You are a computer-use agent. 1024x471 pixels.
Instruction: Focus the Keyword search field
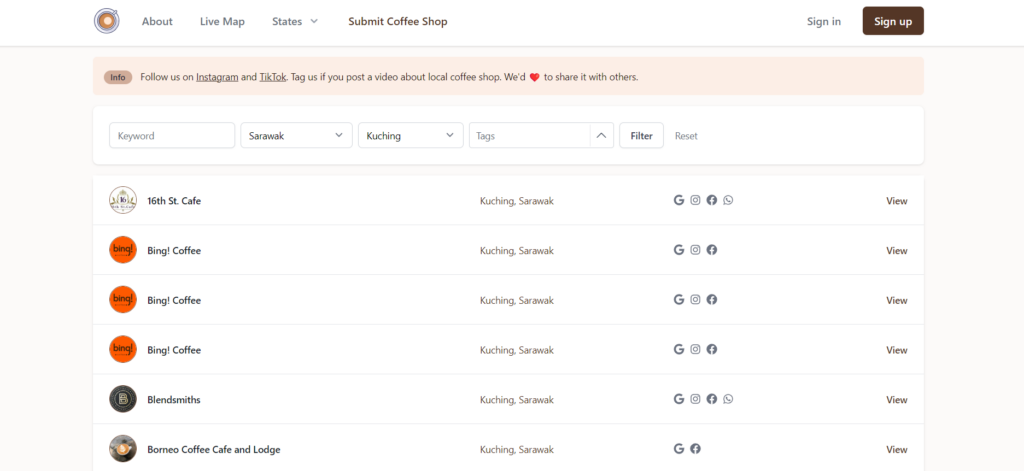[172, 135]
